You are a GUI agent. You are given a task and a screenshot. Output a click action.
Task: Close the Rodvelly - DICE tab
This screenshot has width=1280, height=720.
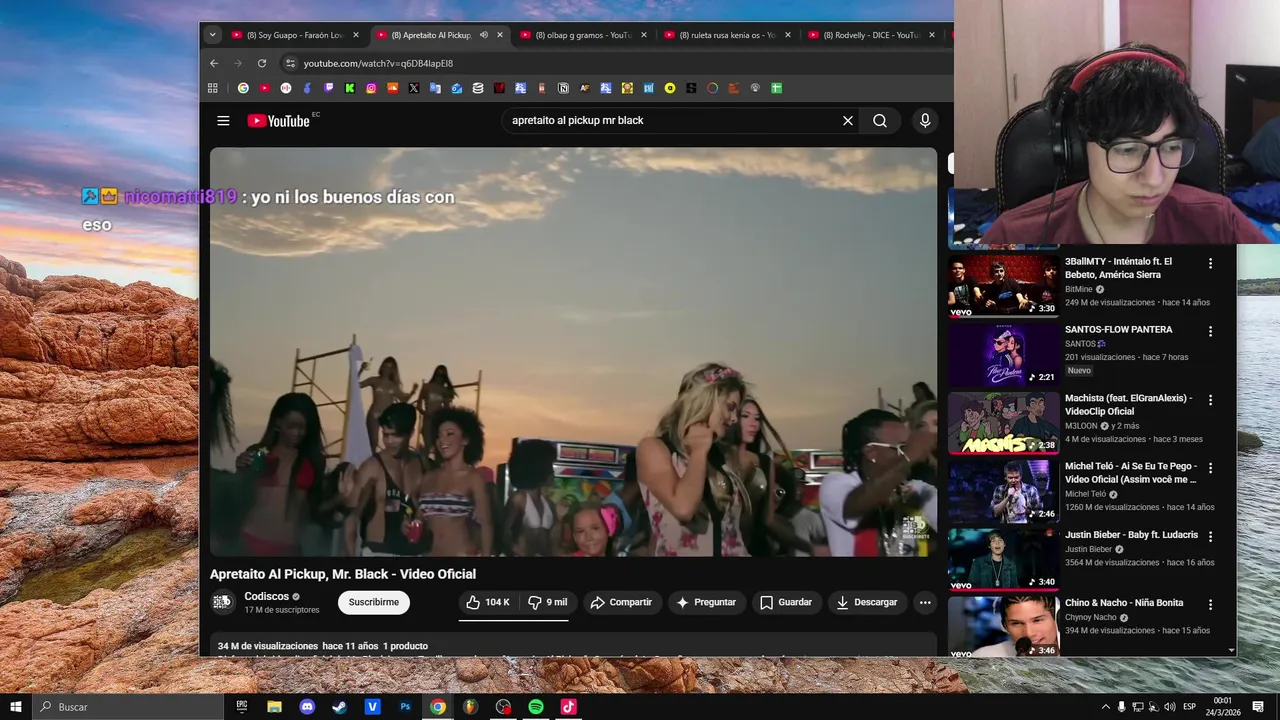[x=932, y=35]
